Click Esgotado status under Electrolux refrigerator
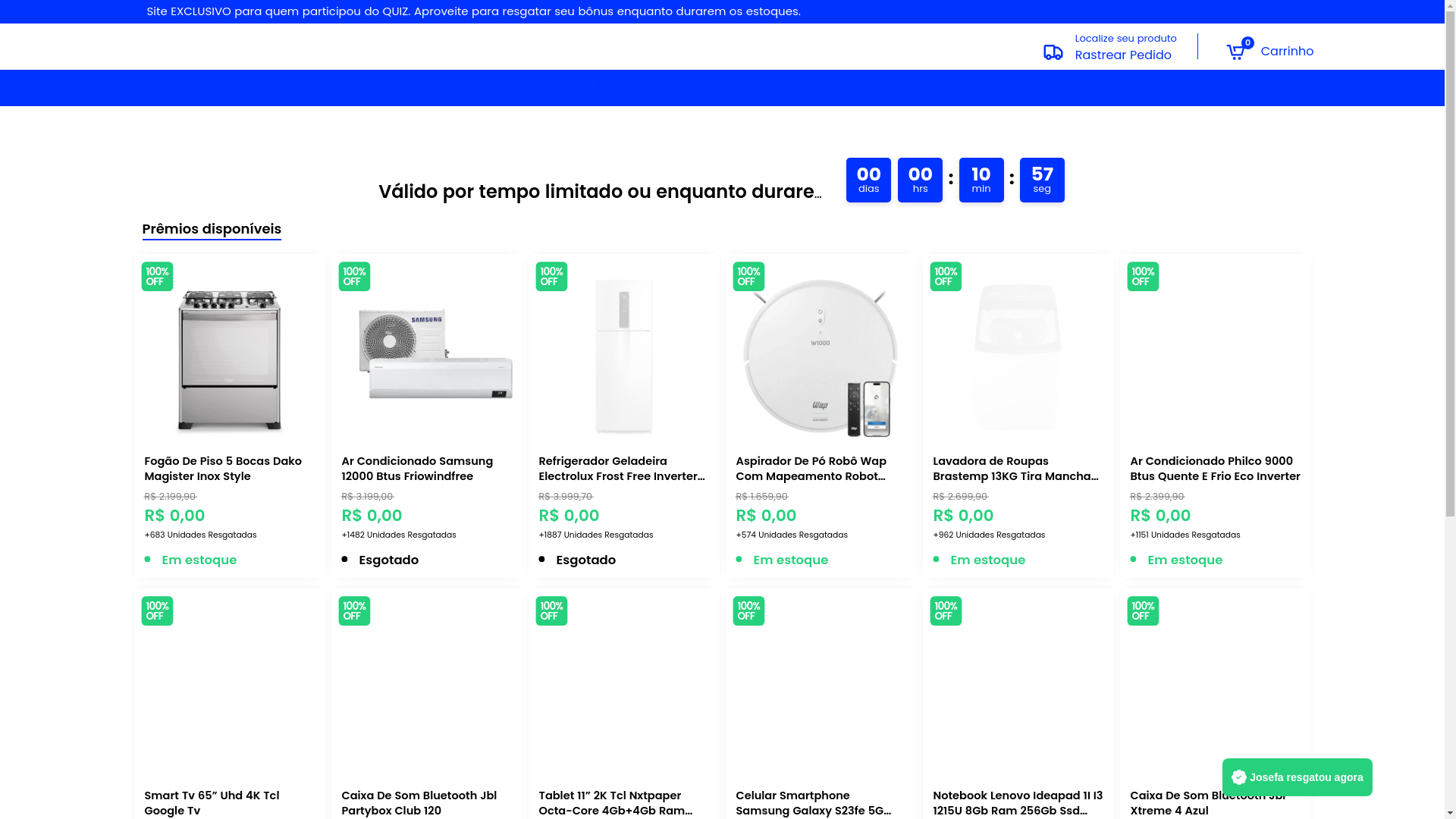 [585, 560]
